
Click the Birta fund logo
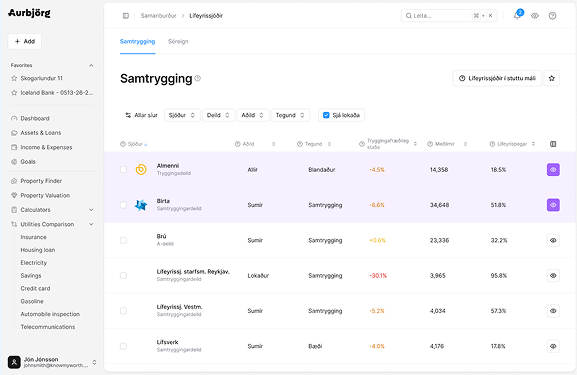point(141,205)
